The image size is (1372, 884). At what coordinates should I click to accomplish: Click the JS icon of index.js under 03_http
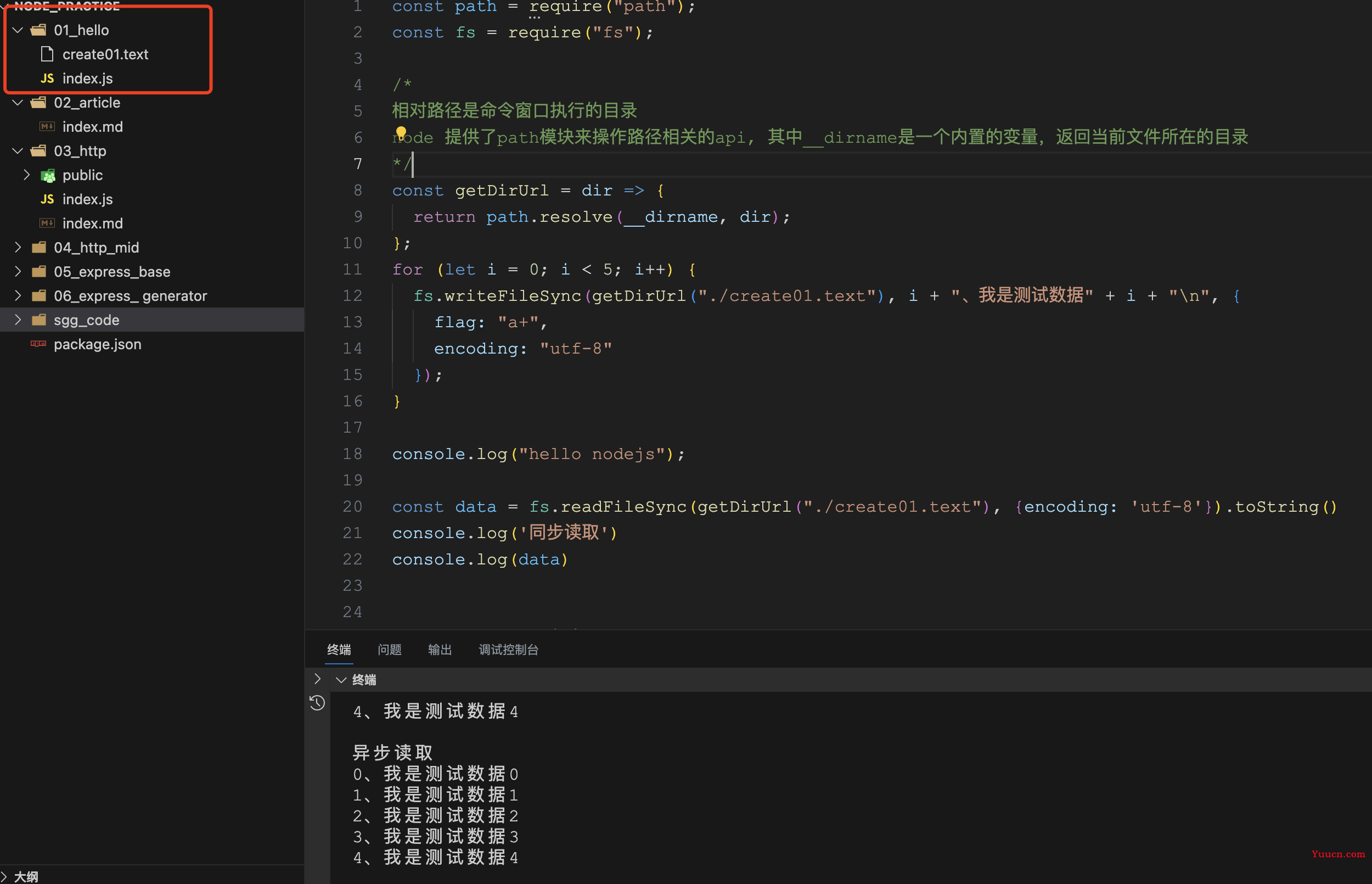pos(47,199)
